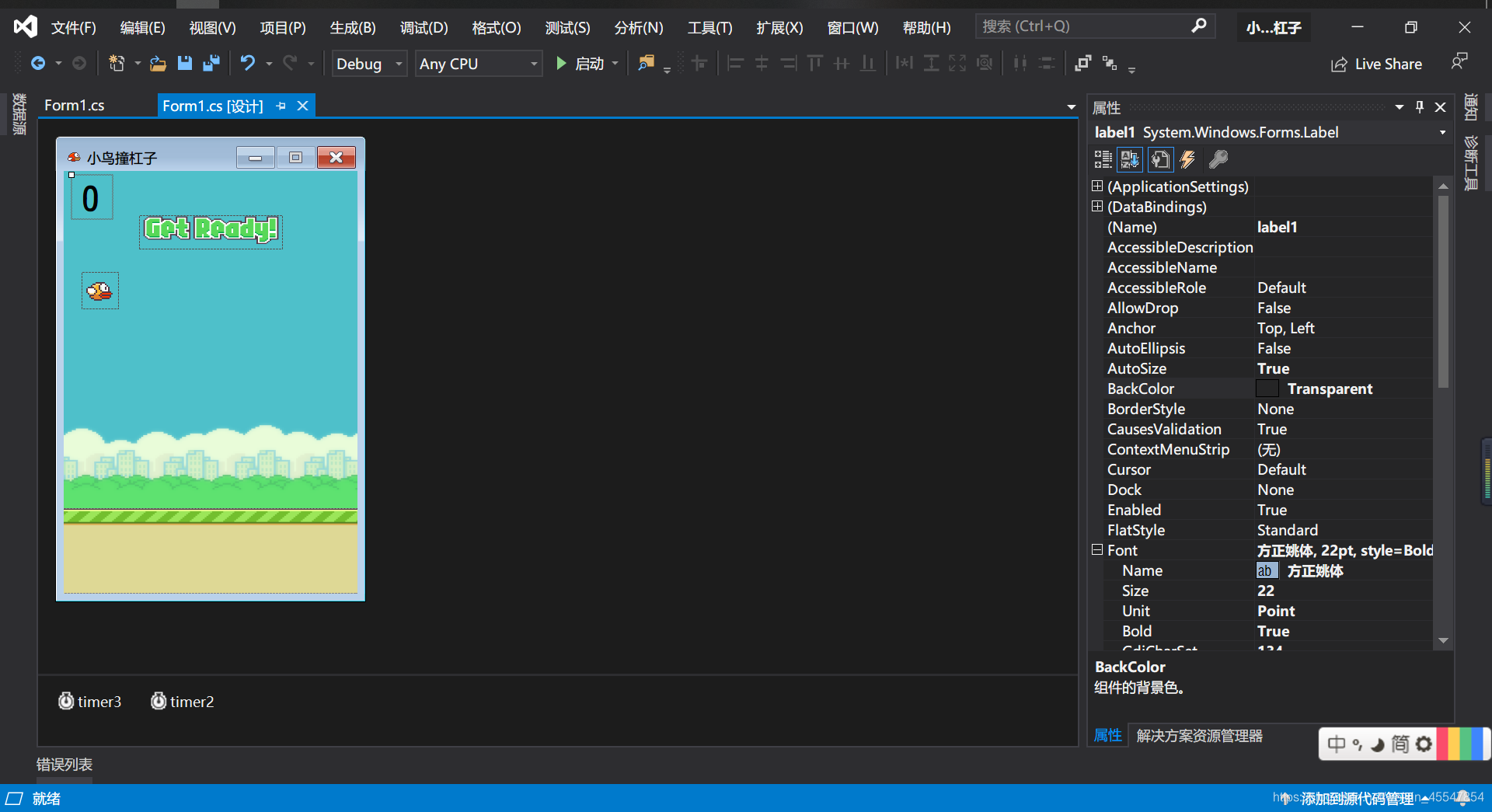Expand the (DataBindings) property node
Viewport: 1492px width, 812px height.
tap(1097, 206)
